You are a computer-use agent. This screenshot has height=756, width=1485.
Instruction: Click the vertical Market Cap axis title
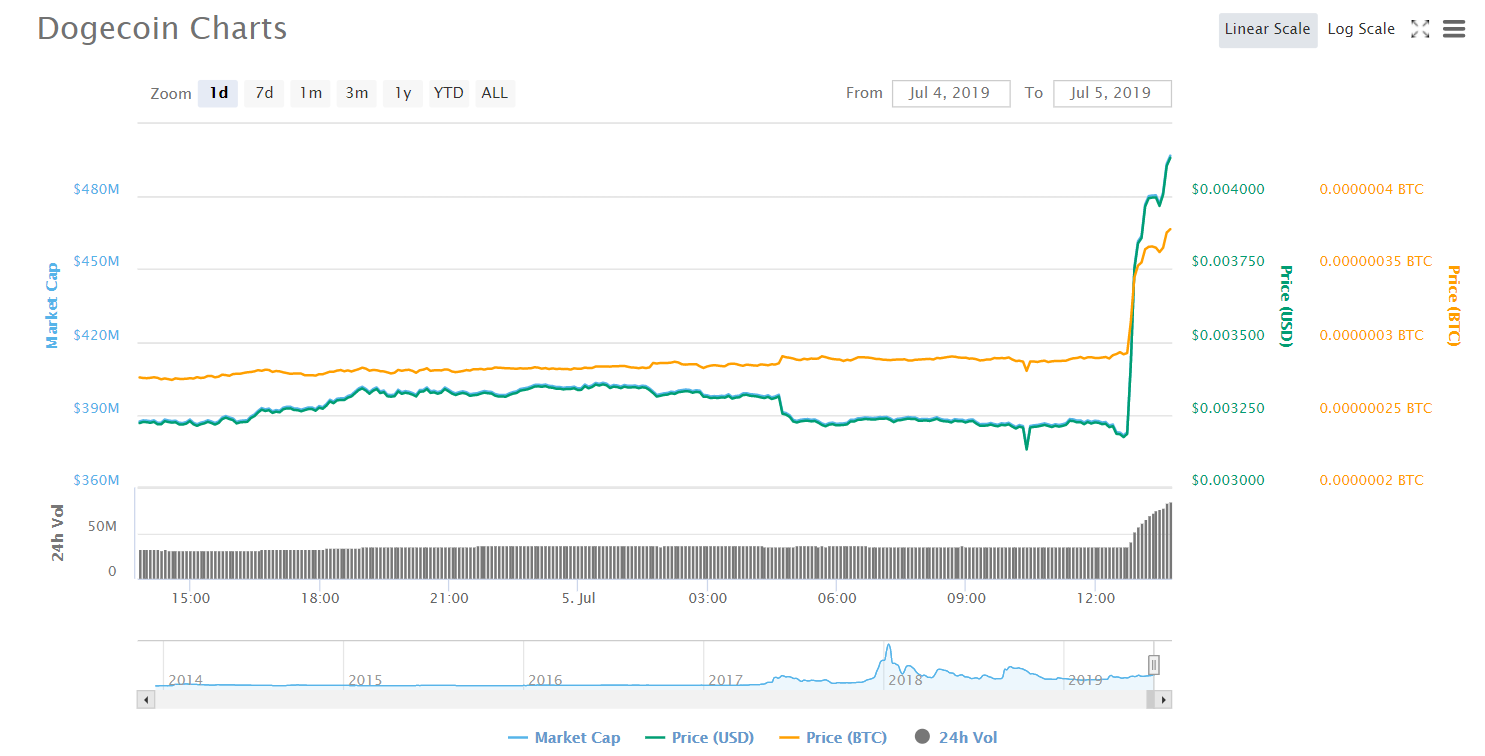52,306
